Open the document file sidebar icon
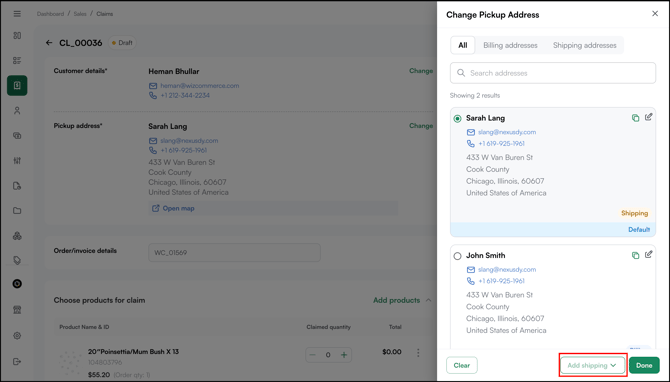Viewport: 670px width, 382px height. click(17, 186)
